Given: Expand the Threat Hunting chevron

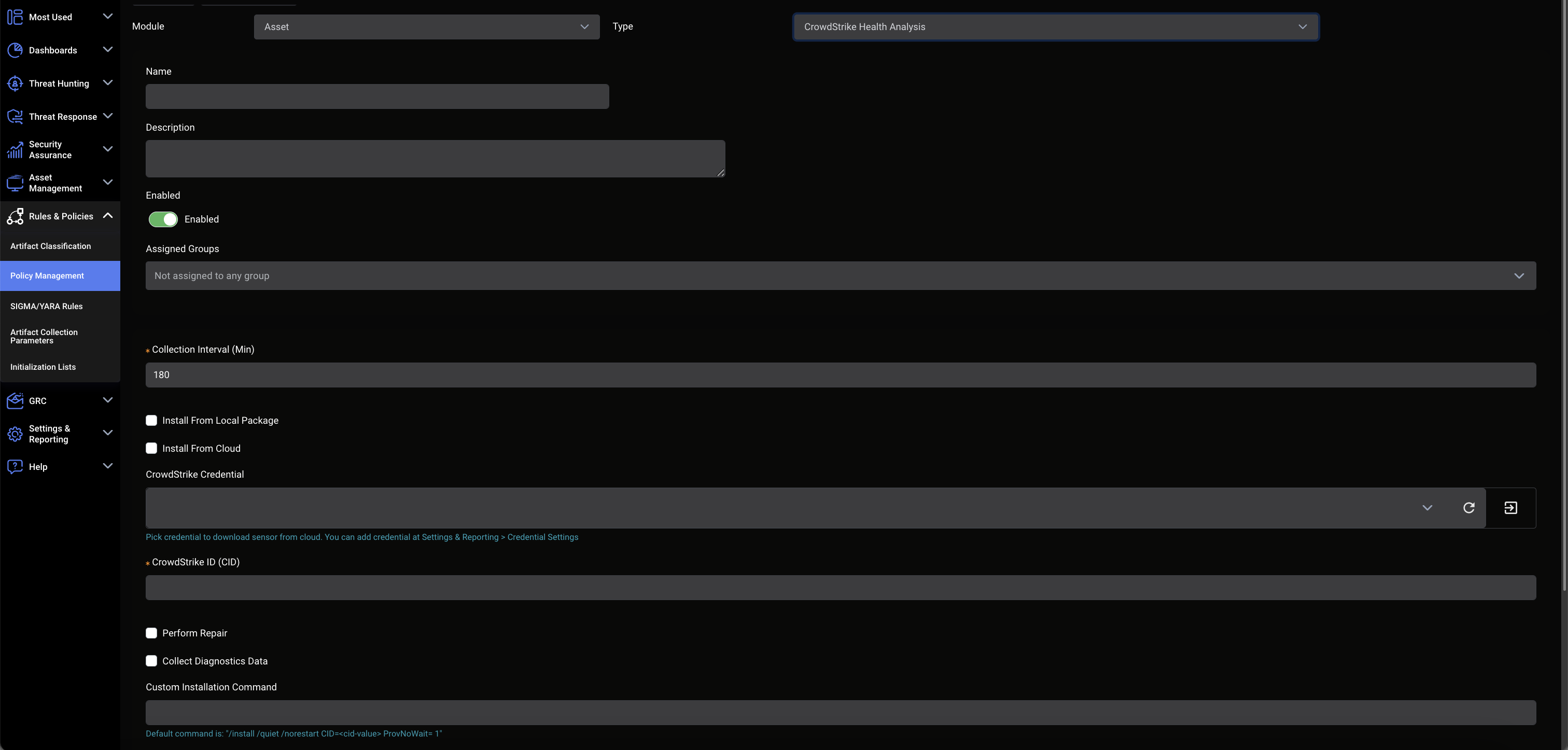Looking at the screenshot, I should click(108, 83).
